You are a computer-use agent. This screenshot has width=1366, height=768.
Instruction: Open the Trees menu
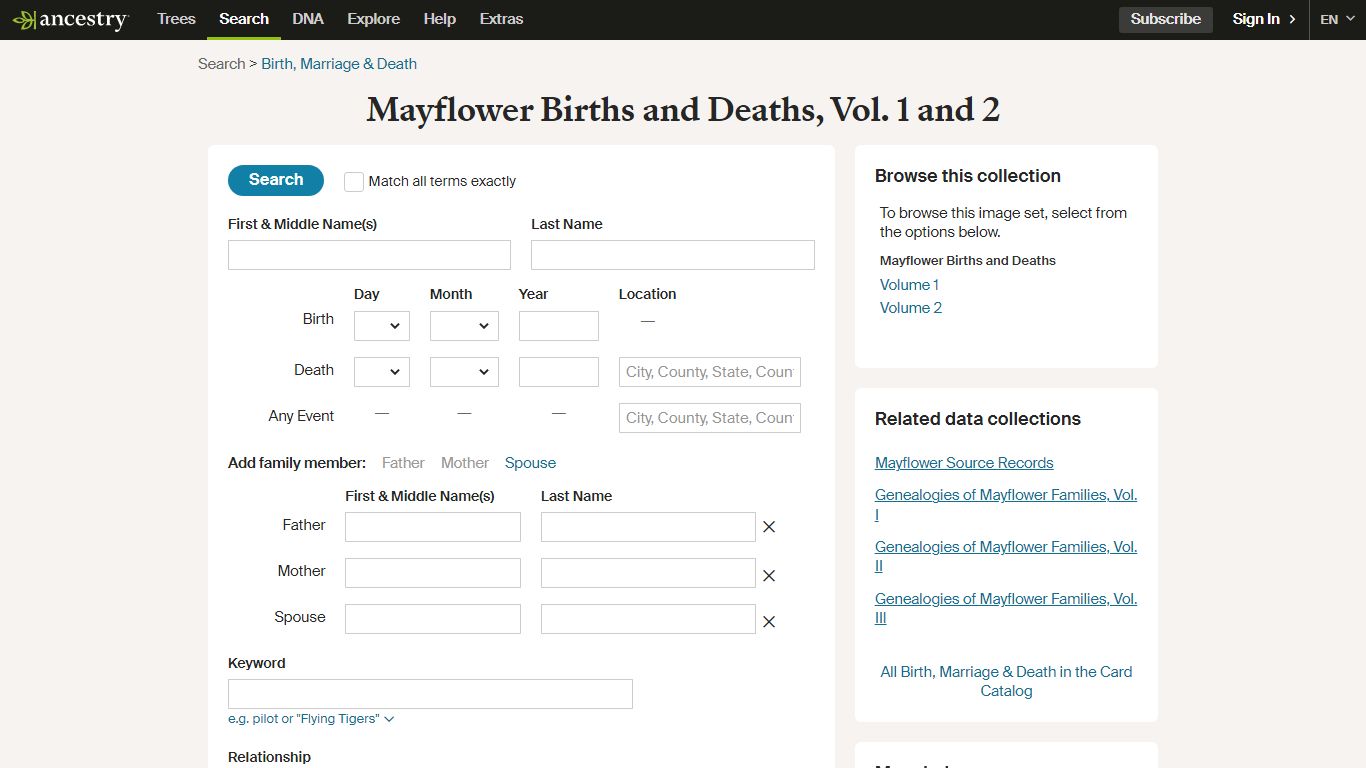176,19
